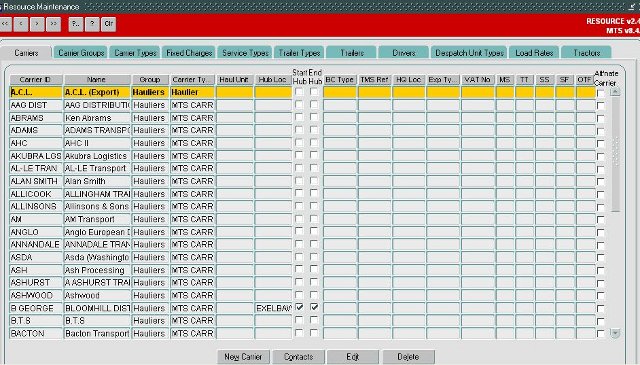Jump to last record with >> button
The width and height of the screenshot is (640, 365).
[53, 24]
